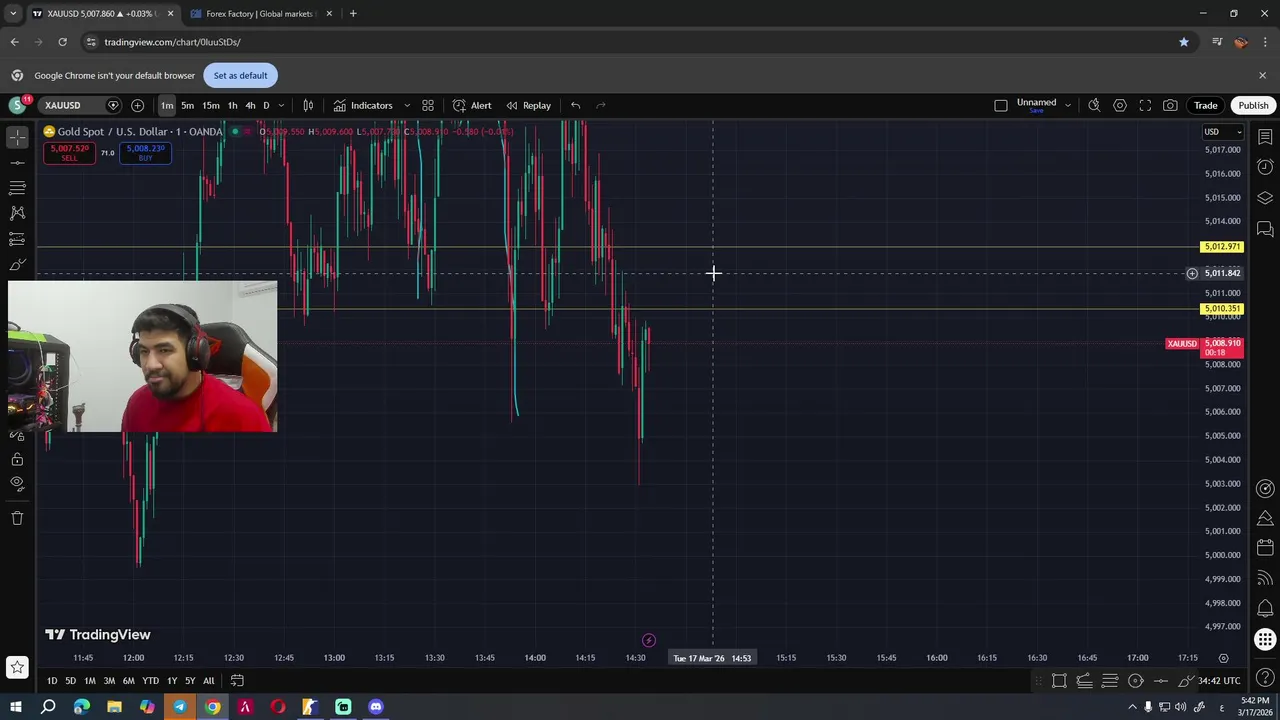Image resolution: width=1280 pixels, height=720 pixels.
Task: Open Indicators dialog
Action: tap(363, 105)
